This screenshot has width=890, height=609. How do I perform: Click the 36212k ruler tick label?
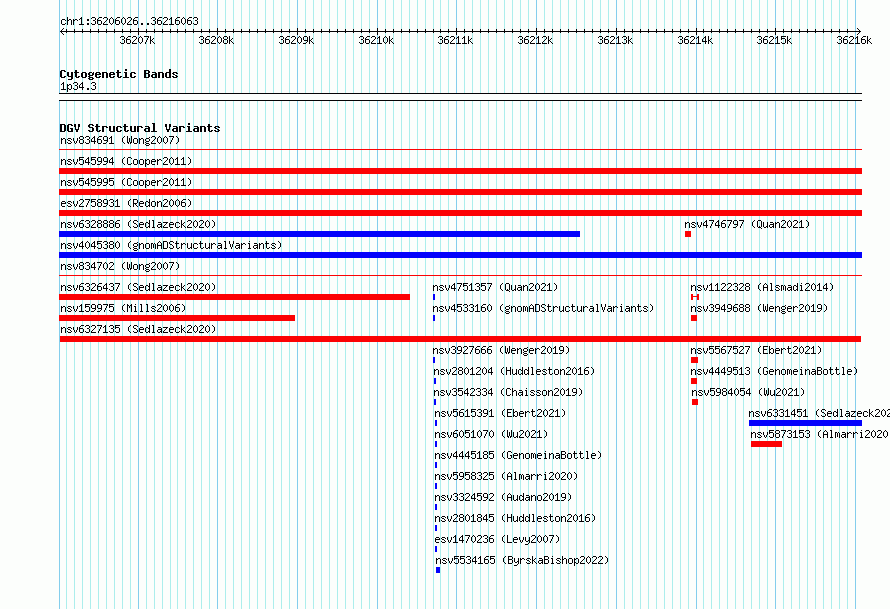tap(535, 40)
